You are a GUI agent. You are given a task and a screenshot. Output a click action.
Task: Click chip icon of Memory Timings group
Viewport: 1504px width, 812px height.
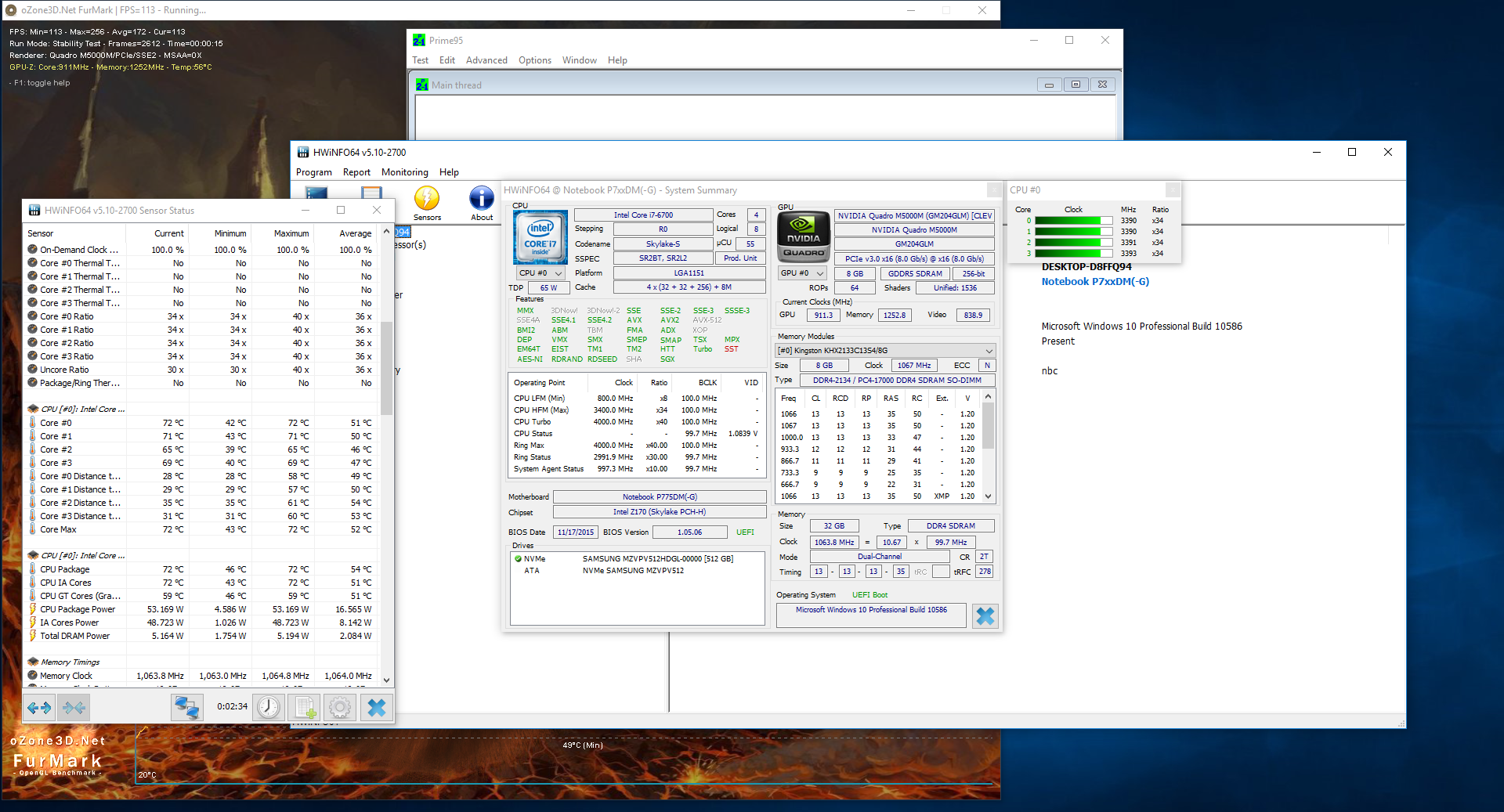[33, 662]
